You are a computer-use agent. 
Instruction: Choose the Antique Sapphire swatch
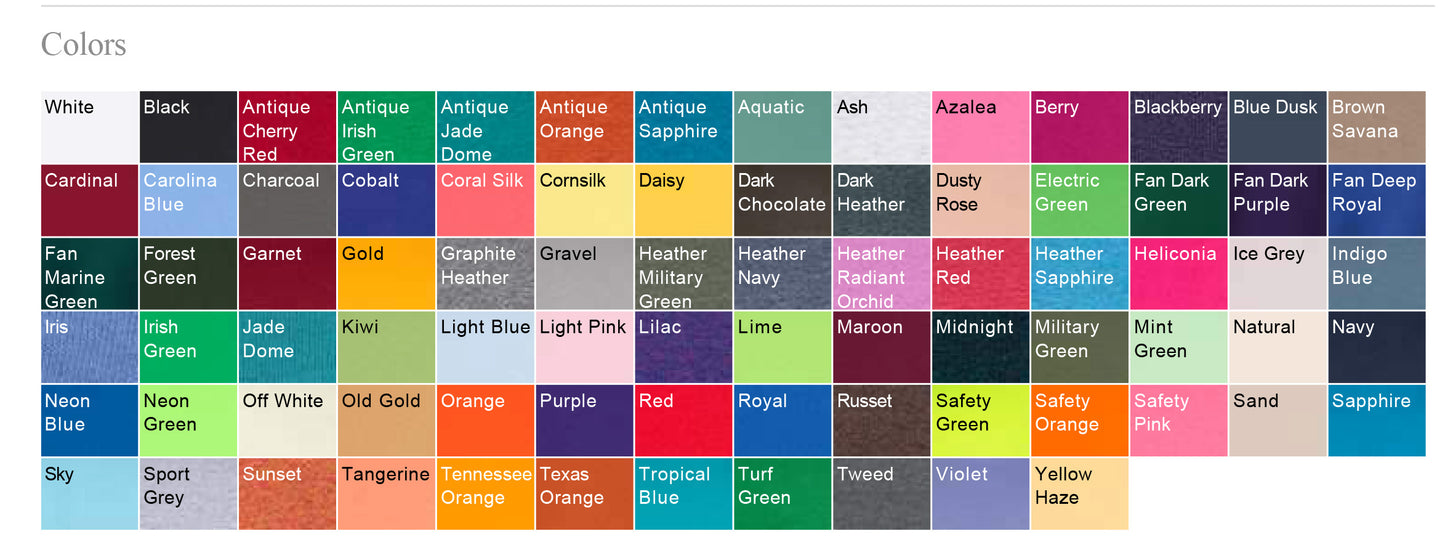point(684,127)
